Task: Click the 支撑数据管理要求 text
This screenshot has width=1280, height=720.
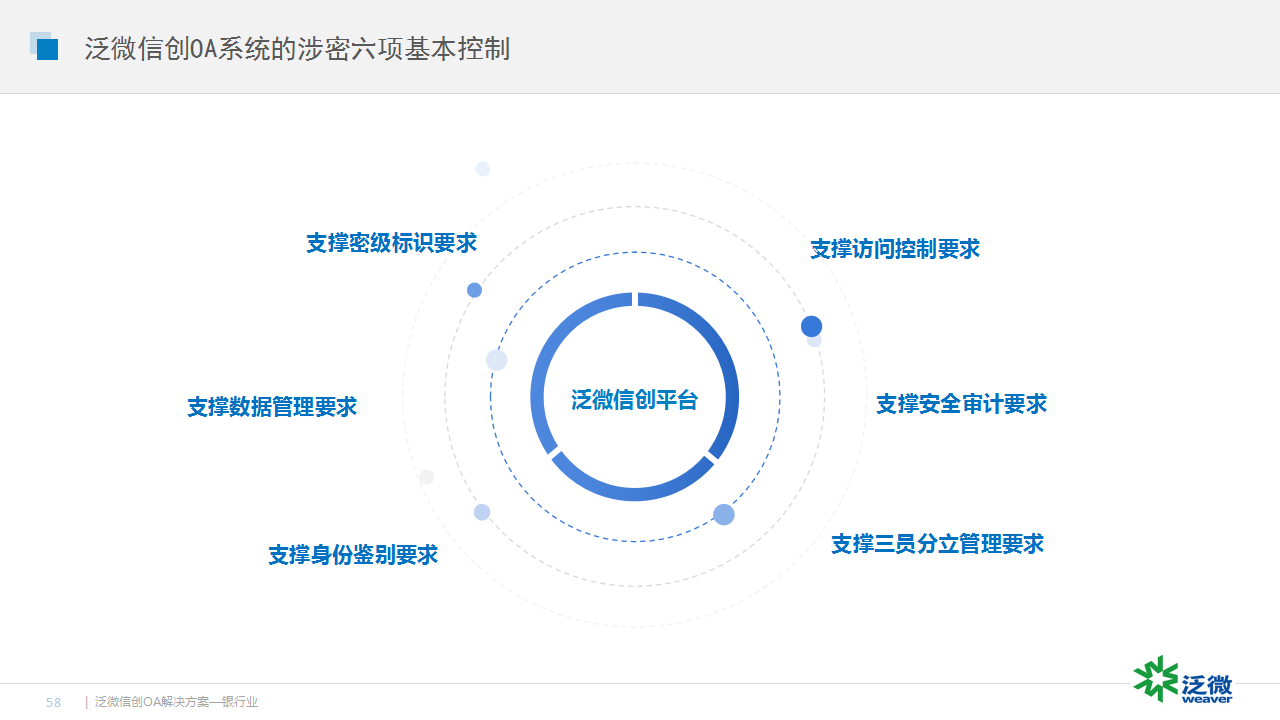Action: point(272,407)
